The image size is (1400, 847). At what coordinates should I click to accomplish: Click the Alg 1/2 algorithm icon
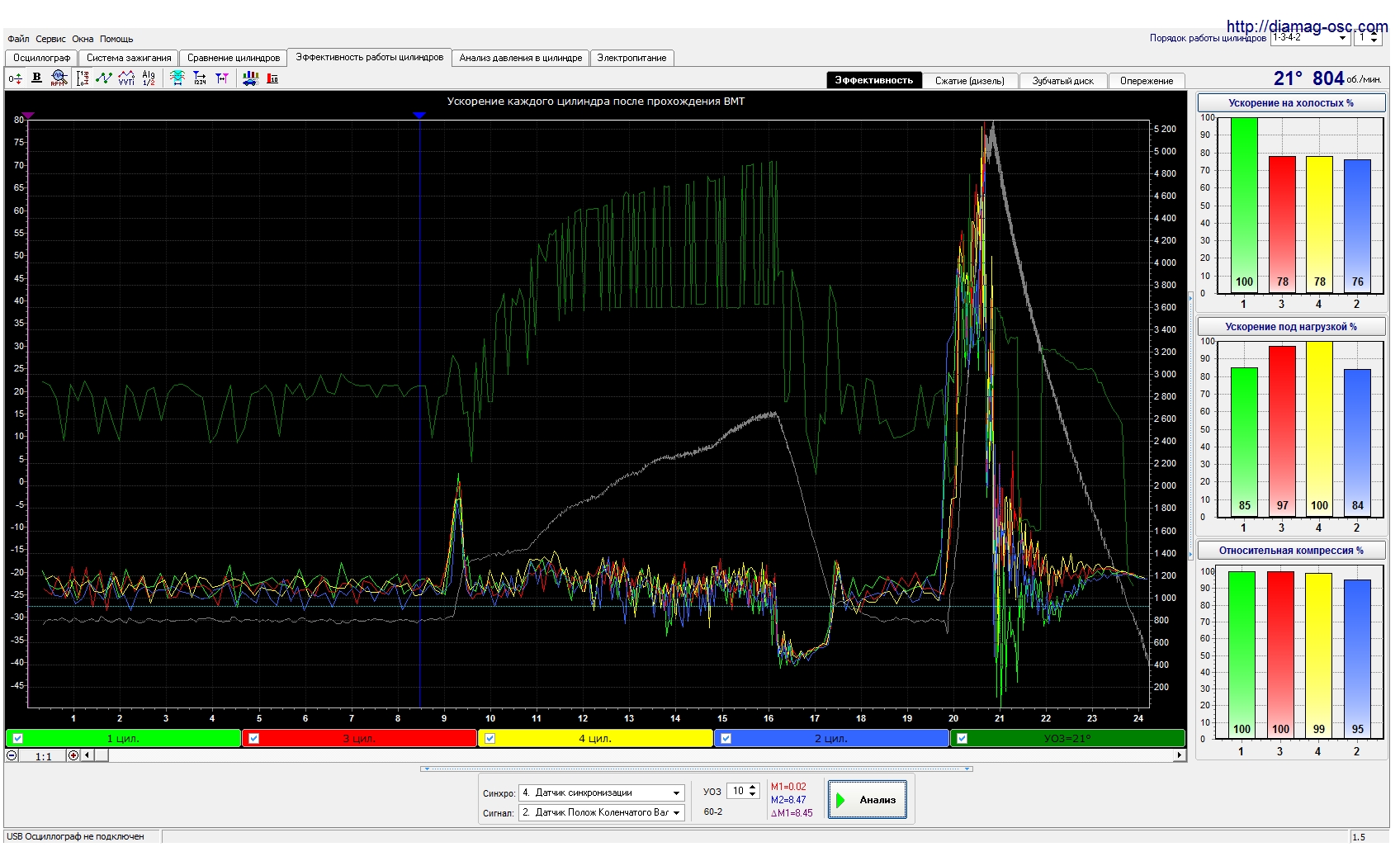(149, 78)
